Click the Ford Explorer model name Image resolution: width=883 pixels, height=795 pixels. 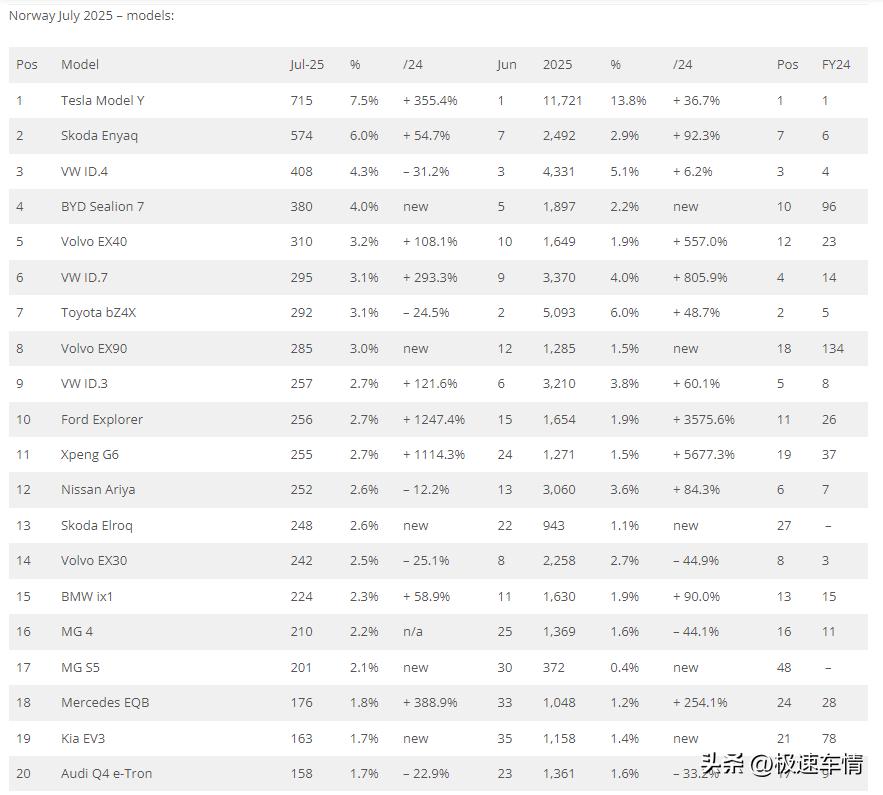pos(102,419)
